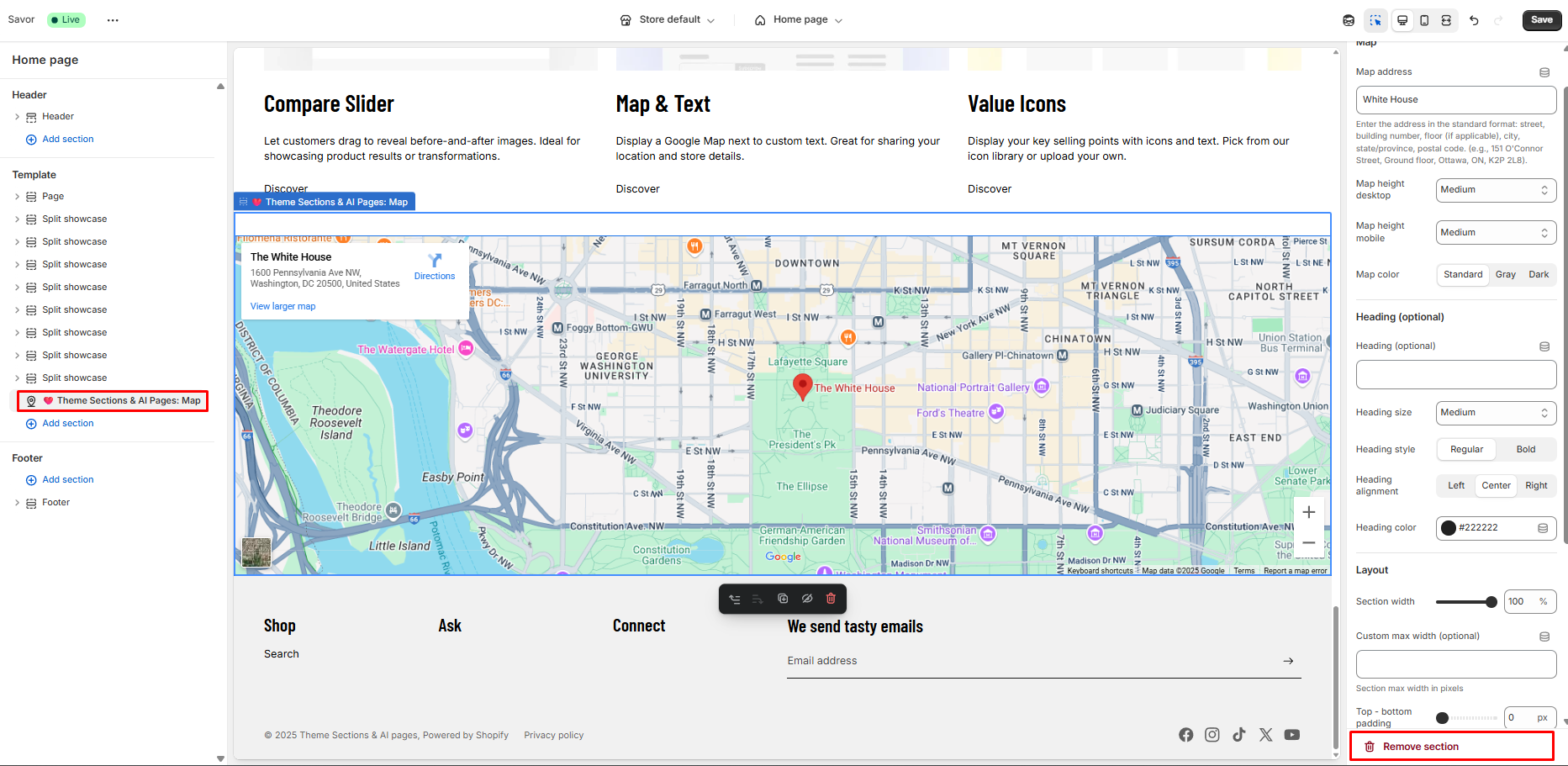Viewport: 1568px width, 766px height.
Task: Open TikTok social icon in footer
Action: click(1239, 735)
